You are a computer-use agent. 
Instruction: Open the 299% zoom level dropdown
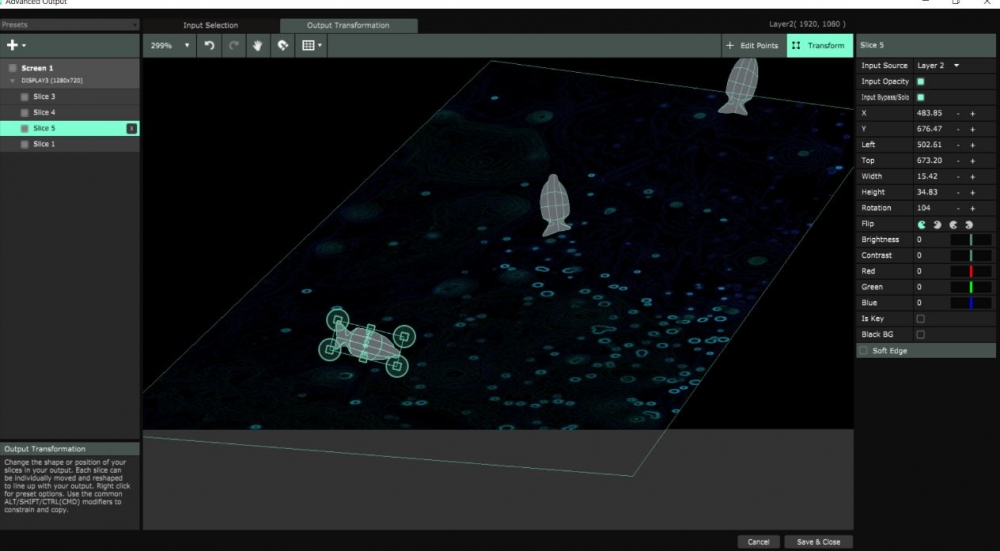169,46
